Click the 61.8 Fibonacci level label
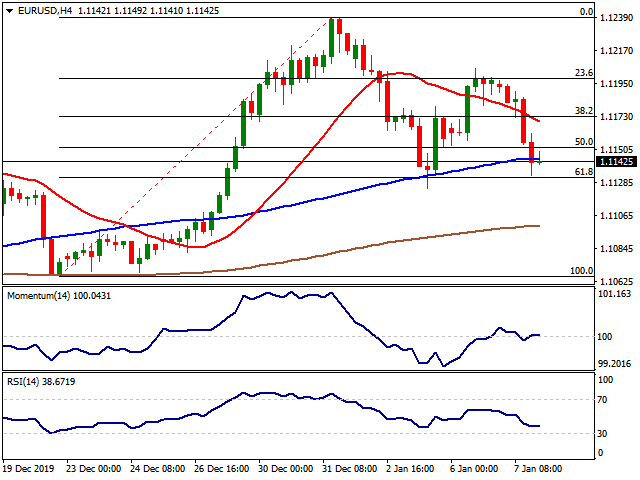 [x=584, y=172]
